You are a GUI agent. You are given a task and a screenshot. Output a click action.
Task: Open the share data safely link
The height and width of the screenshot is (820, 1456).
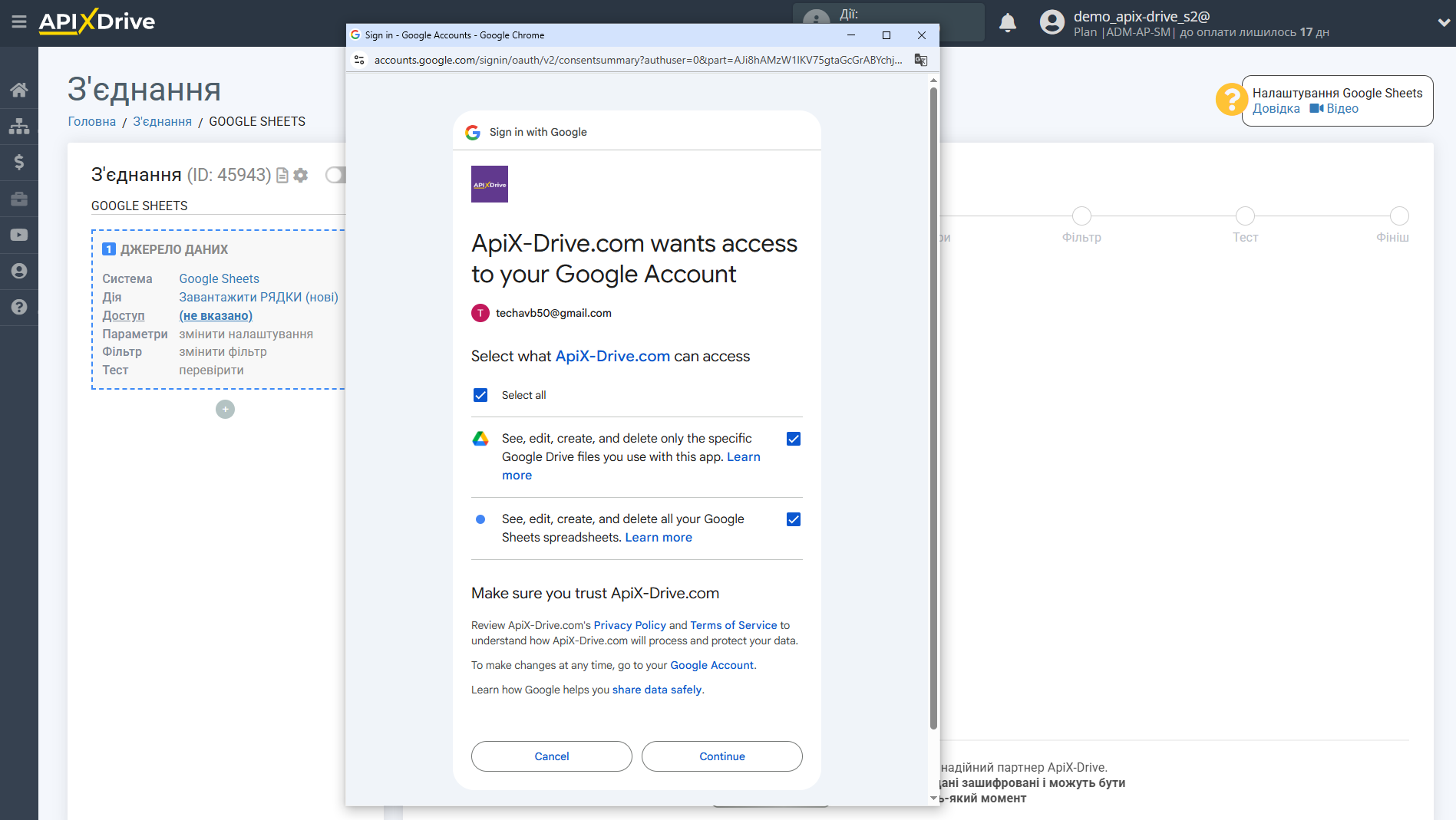pyautogui.click(x=657, y=690)
